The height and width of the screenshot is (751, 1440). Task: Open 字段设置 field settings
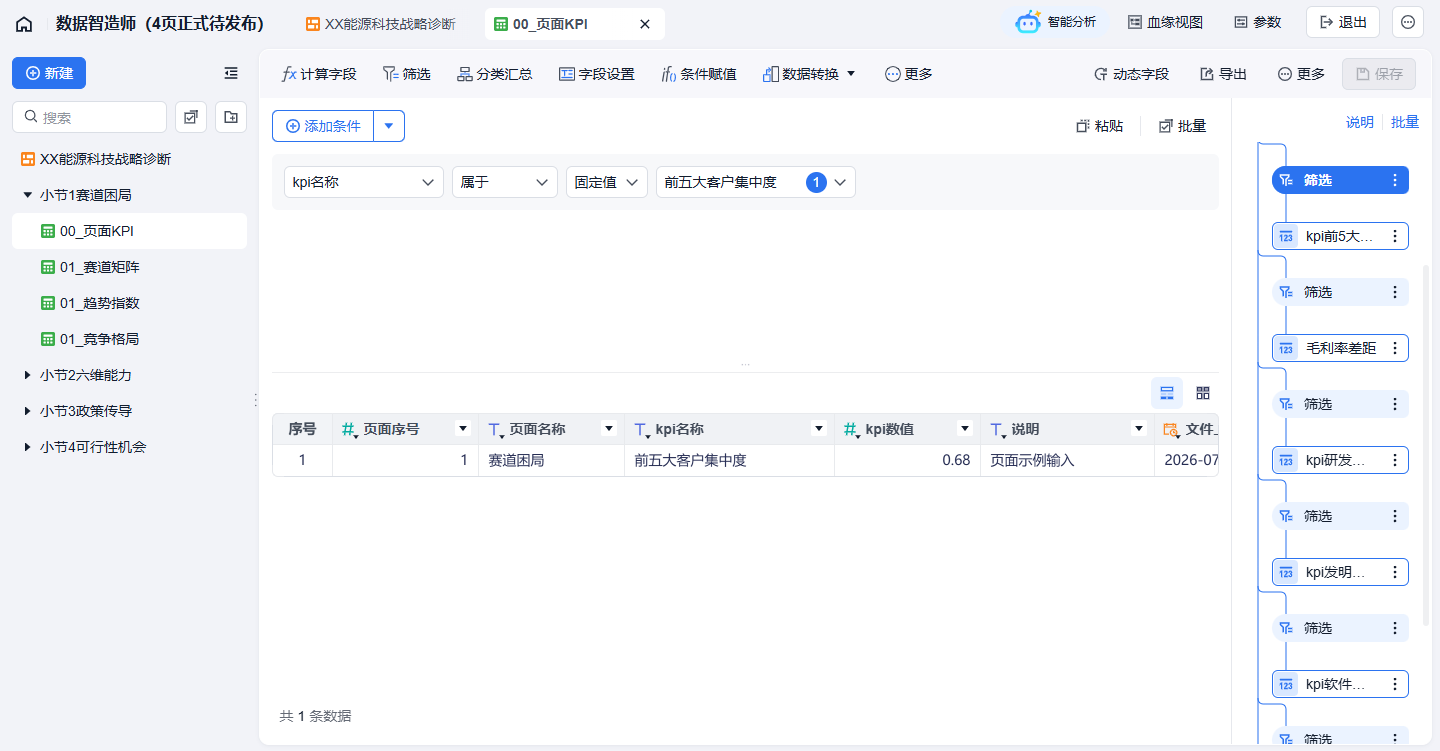(x=597, y=74)
